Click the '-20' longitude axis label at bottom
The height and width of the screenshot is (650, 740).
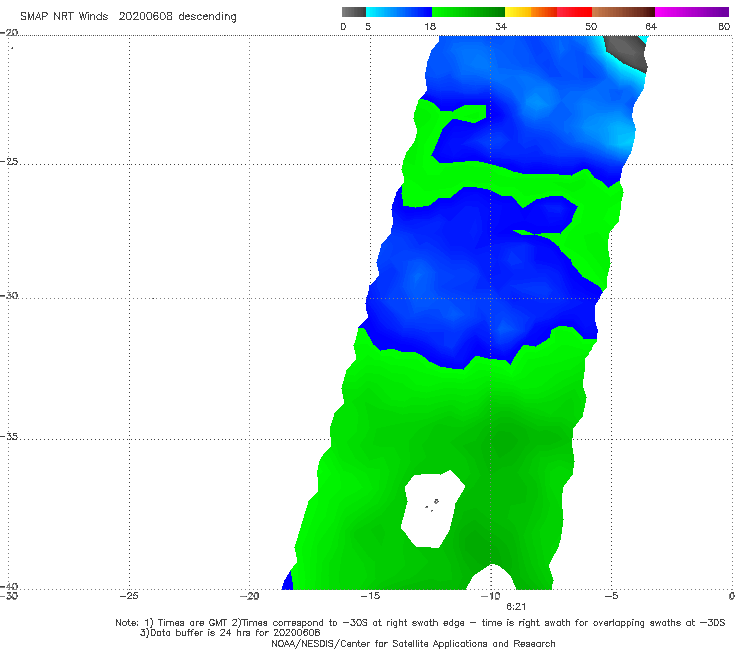point(249,596)
